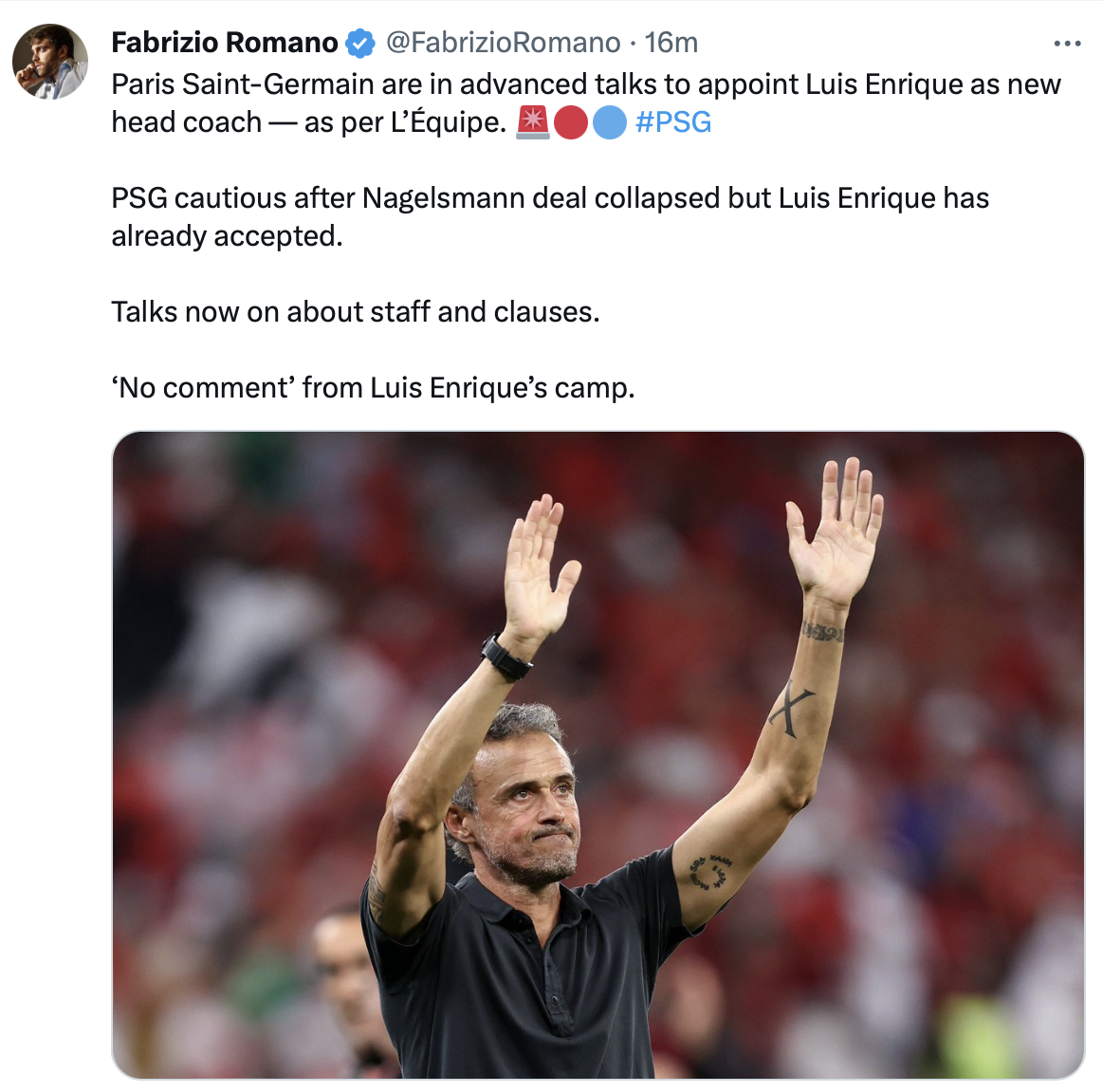The height and width of the screenshot is (1092, 1103).
Task: Open the attached photo of waving man
Action: pyautogui.click(x=597, y=754)
